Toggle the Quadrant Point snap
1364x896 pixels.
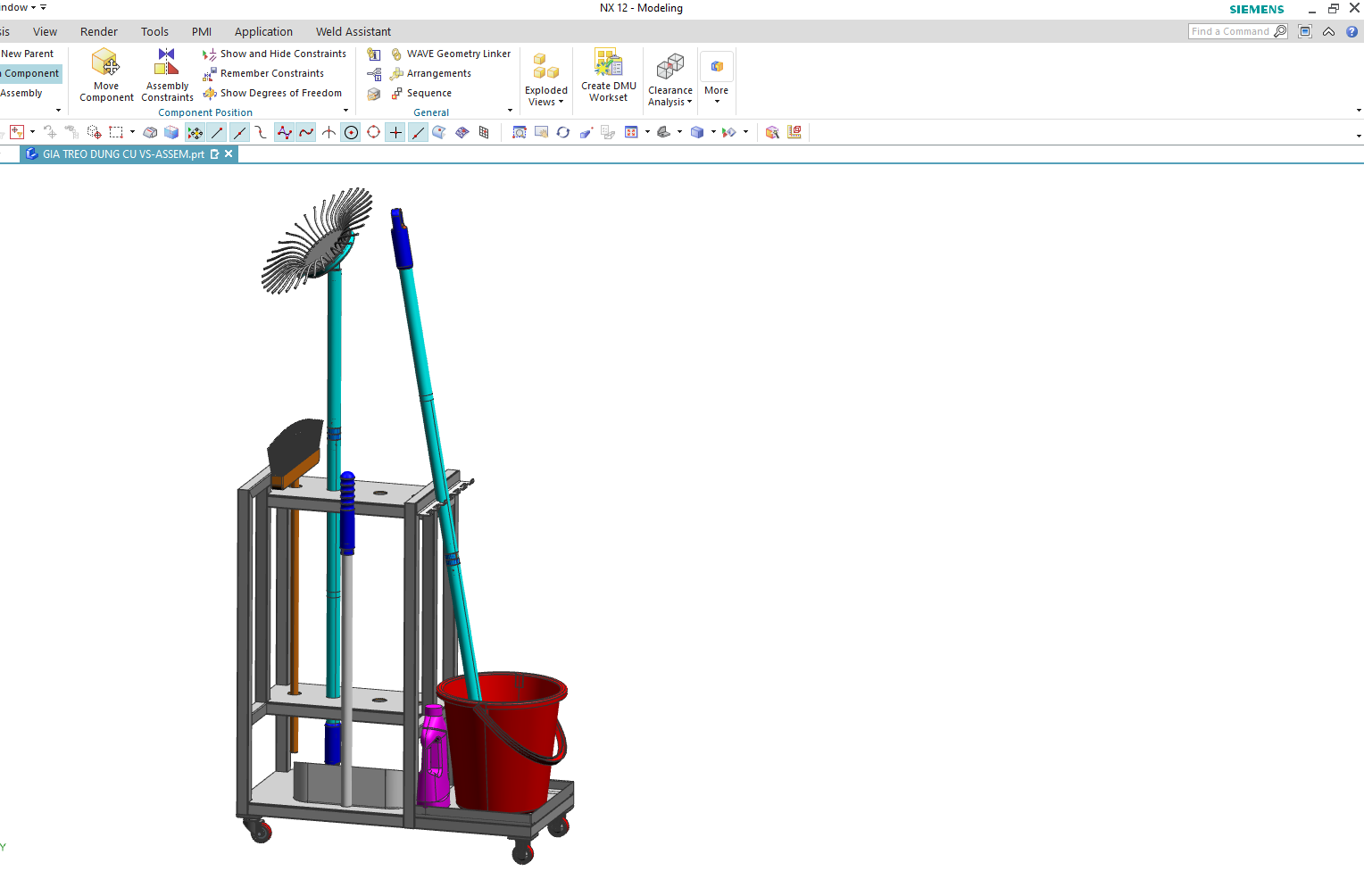pyautogui.click(x=373, y=132)
